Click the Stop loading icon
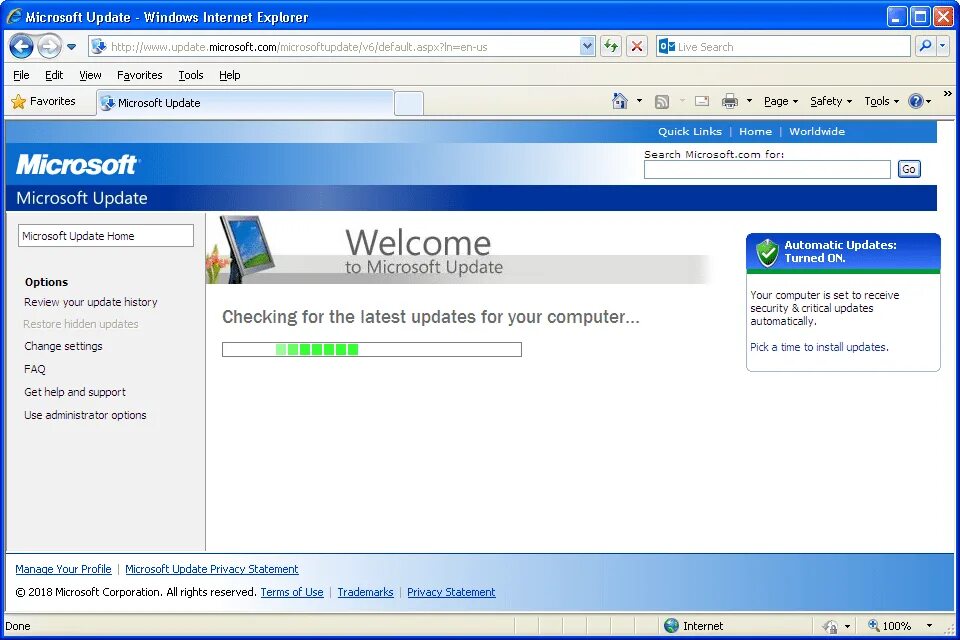Image resolution: width=960 pixels, height=640 pixels. pos(636,46)
